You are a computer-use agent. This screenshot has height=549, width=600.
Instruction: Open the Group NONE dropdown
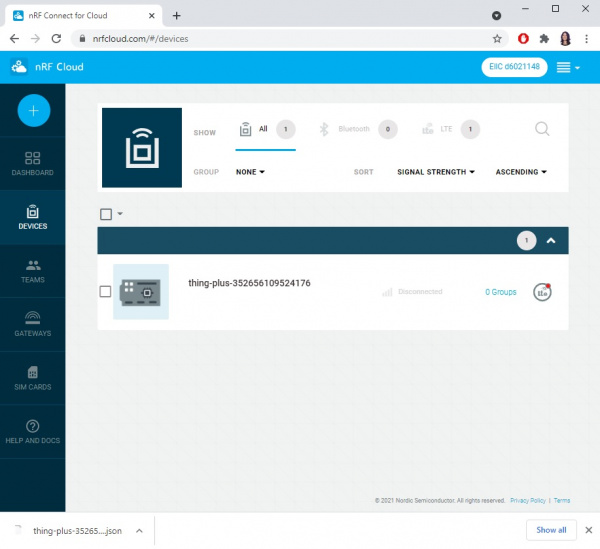click(250, 172)
